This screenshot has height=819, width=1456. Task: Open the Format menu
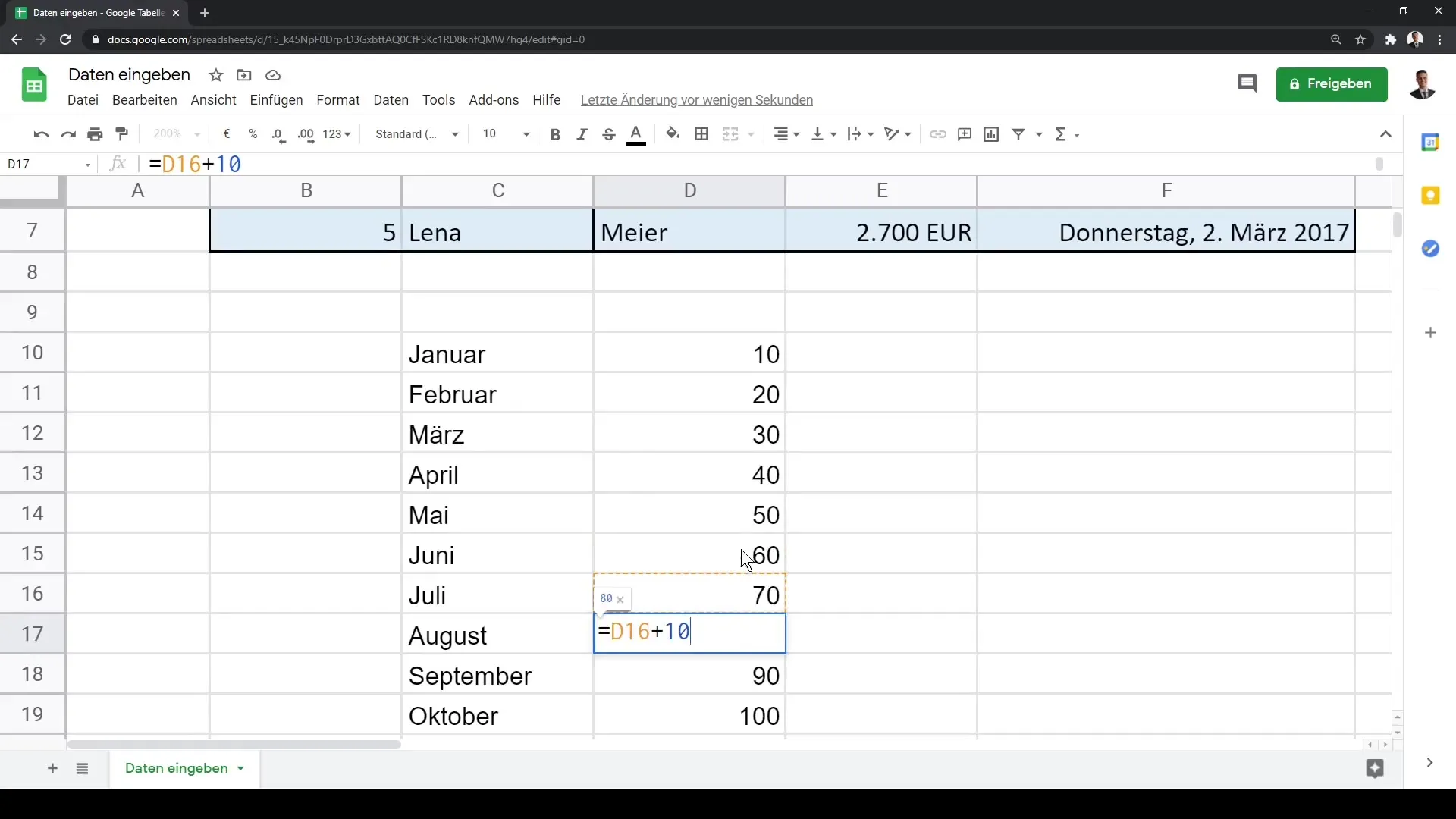337,100
